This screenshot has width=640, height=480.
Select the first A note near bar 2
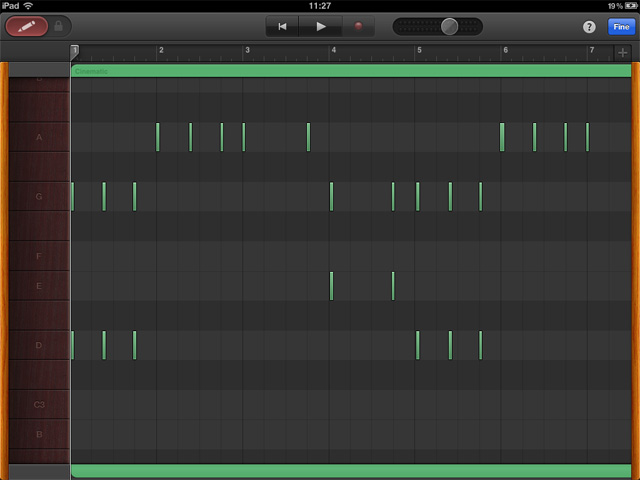(158, 137)
